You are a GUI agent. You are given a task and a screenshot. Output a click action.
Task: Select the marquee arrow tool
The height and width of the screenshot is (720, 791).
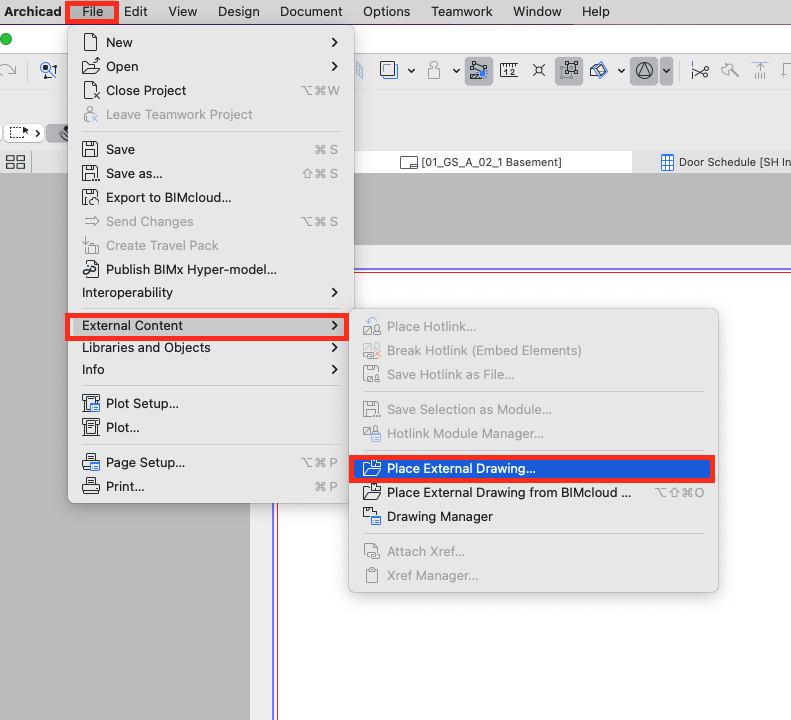(x=22, y=132)
